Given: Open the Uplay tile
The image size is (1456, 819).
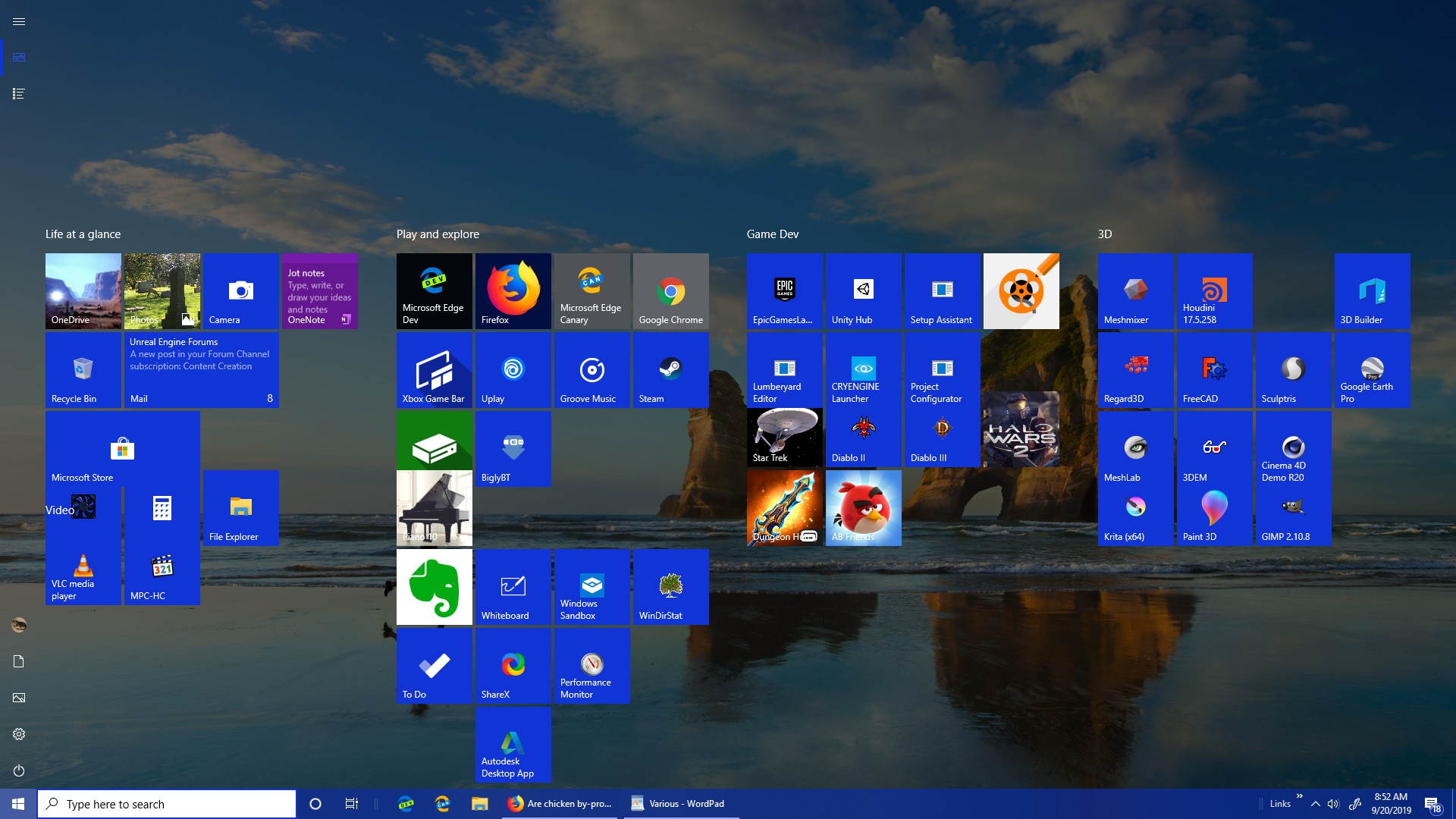Looking at the screenshot, I should [513, 370].
